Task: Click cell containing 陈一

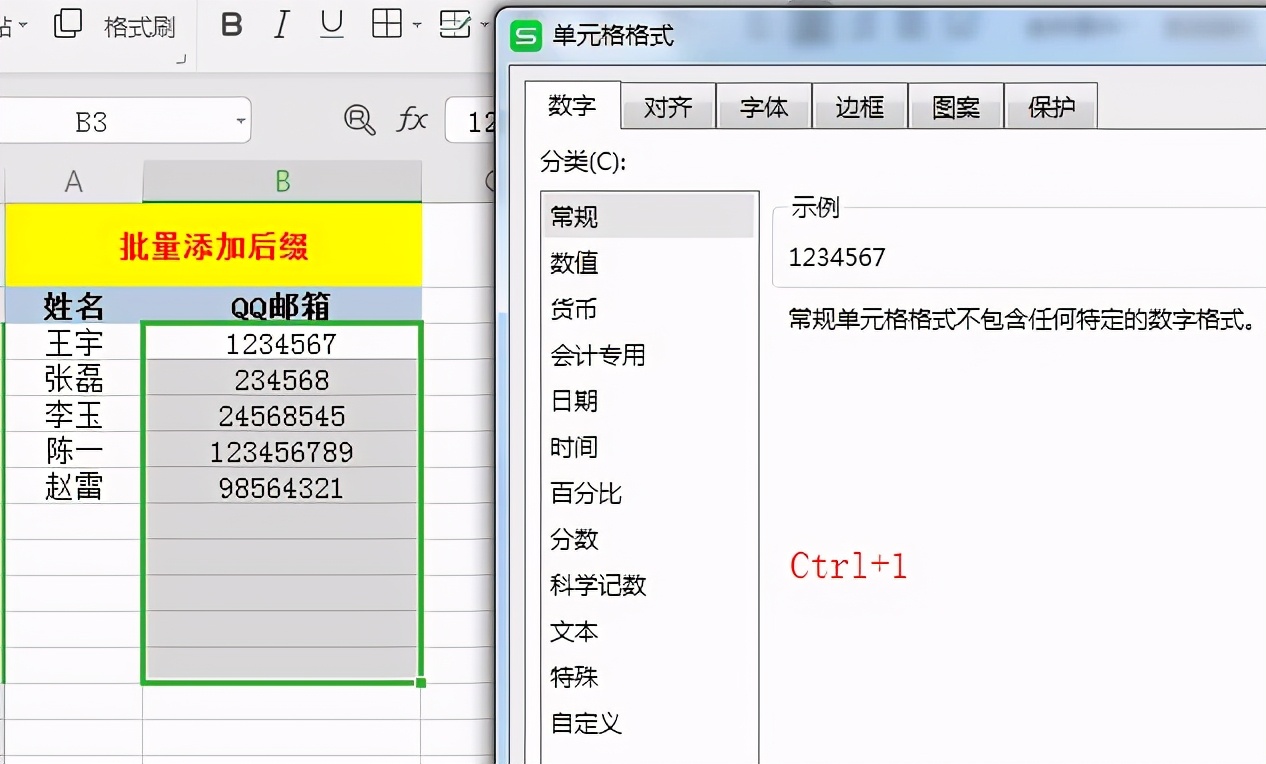Action: (74, 450)
